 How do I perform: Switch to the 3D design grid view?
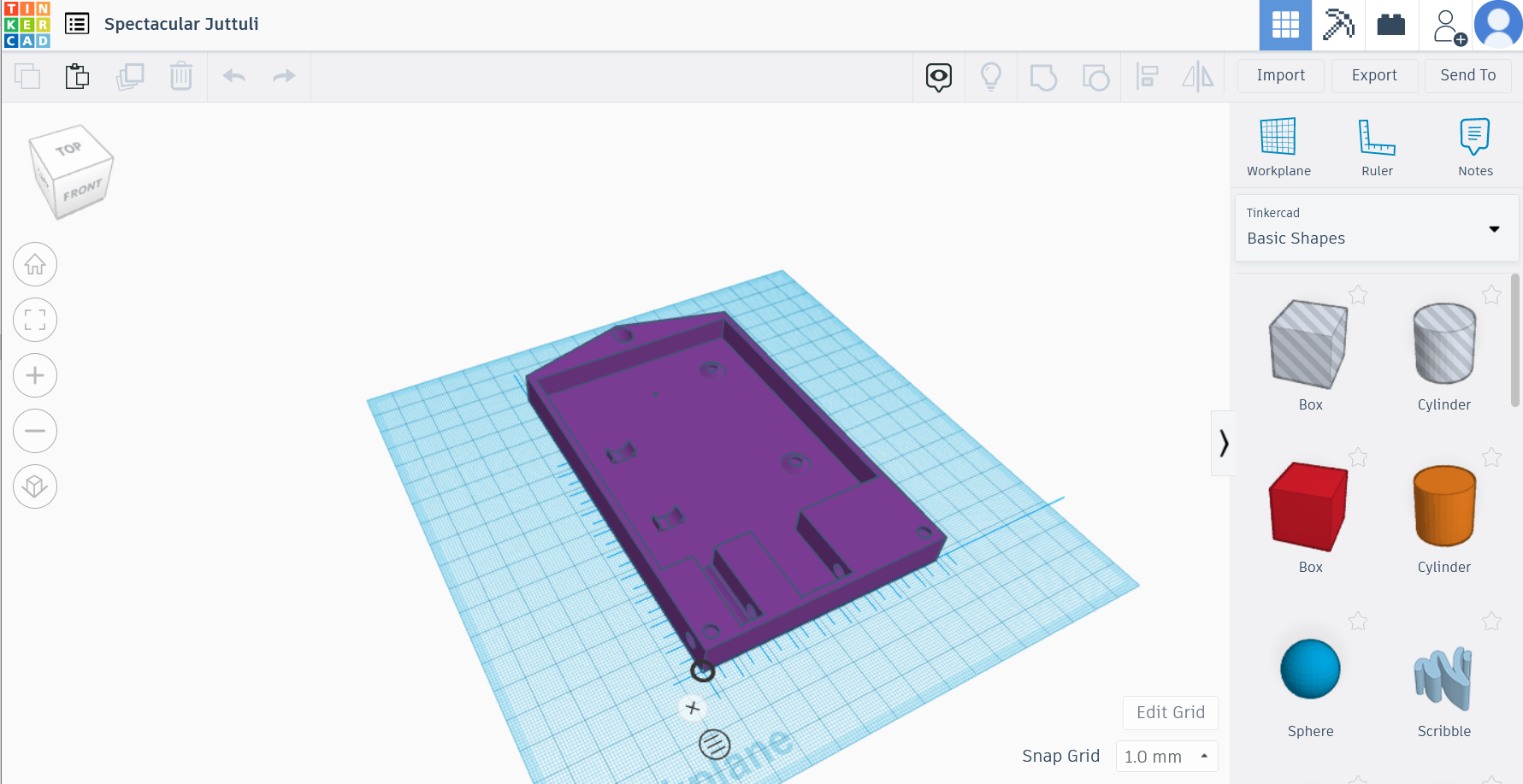[x=1285, y=25]
